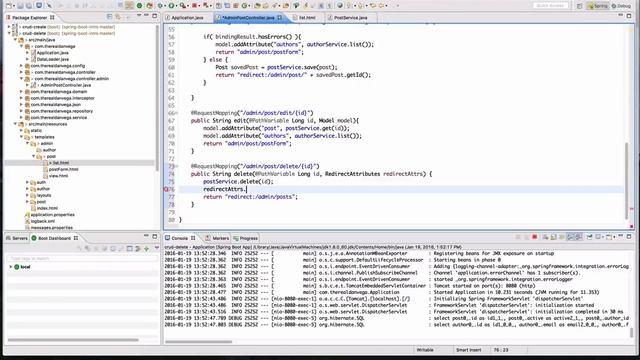The width and height of the screenshot is (640, 360).
Task: Click the Quick Access search field
Action: tap(551, 6)
